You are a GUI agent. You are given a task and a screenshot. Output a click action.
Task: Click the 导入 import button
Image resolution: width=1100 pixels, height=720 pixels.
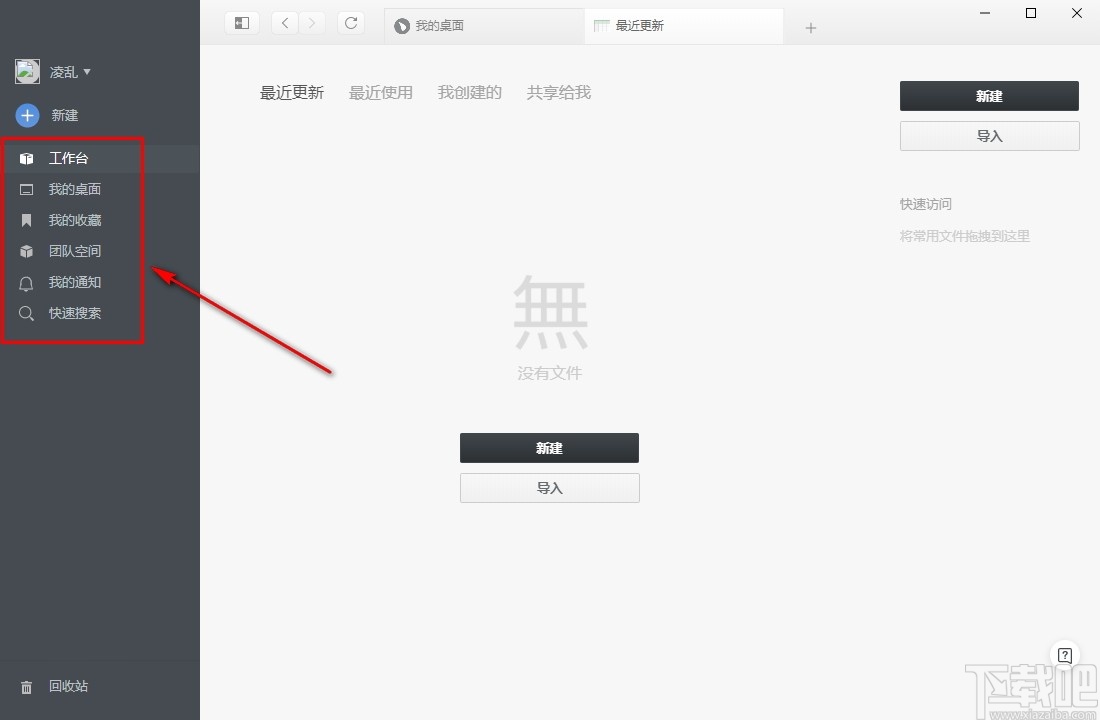tap(988, 135)
